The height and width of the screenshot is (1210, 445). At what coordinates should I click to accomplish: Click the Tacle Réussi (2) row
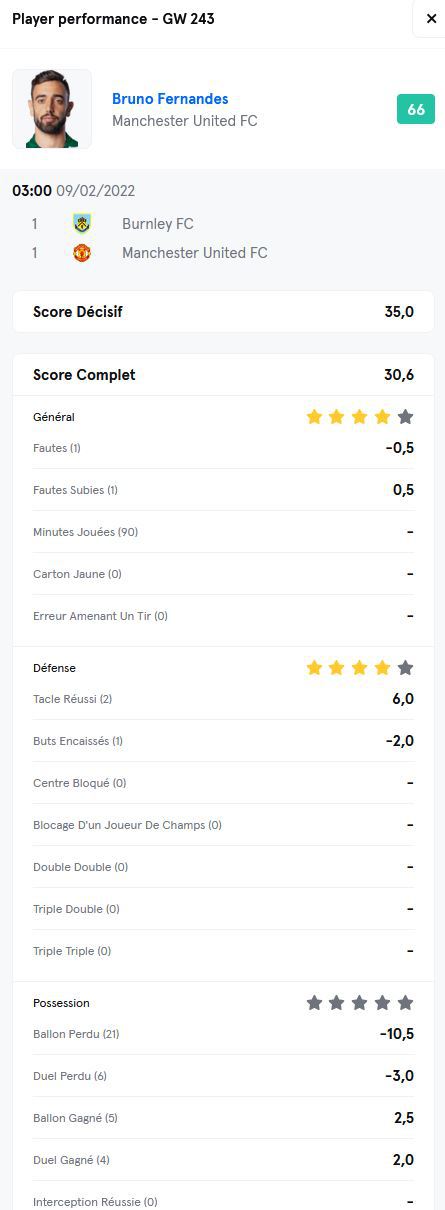[223, 699]
